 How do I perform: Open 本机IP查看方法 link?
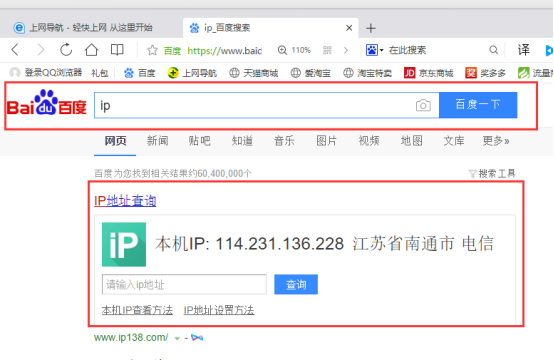click(137, 310)
